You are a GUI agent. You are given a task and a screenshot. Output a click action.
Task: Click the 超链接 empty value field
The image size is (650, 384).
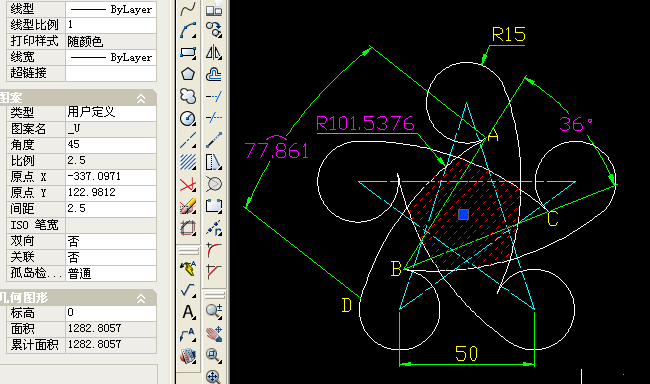pos(111,73)
